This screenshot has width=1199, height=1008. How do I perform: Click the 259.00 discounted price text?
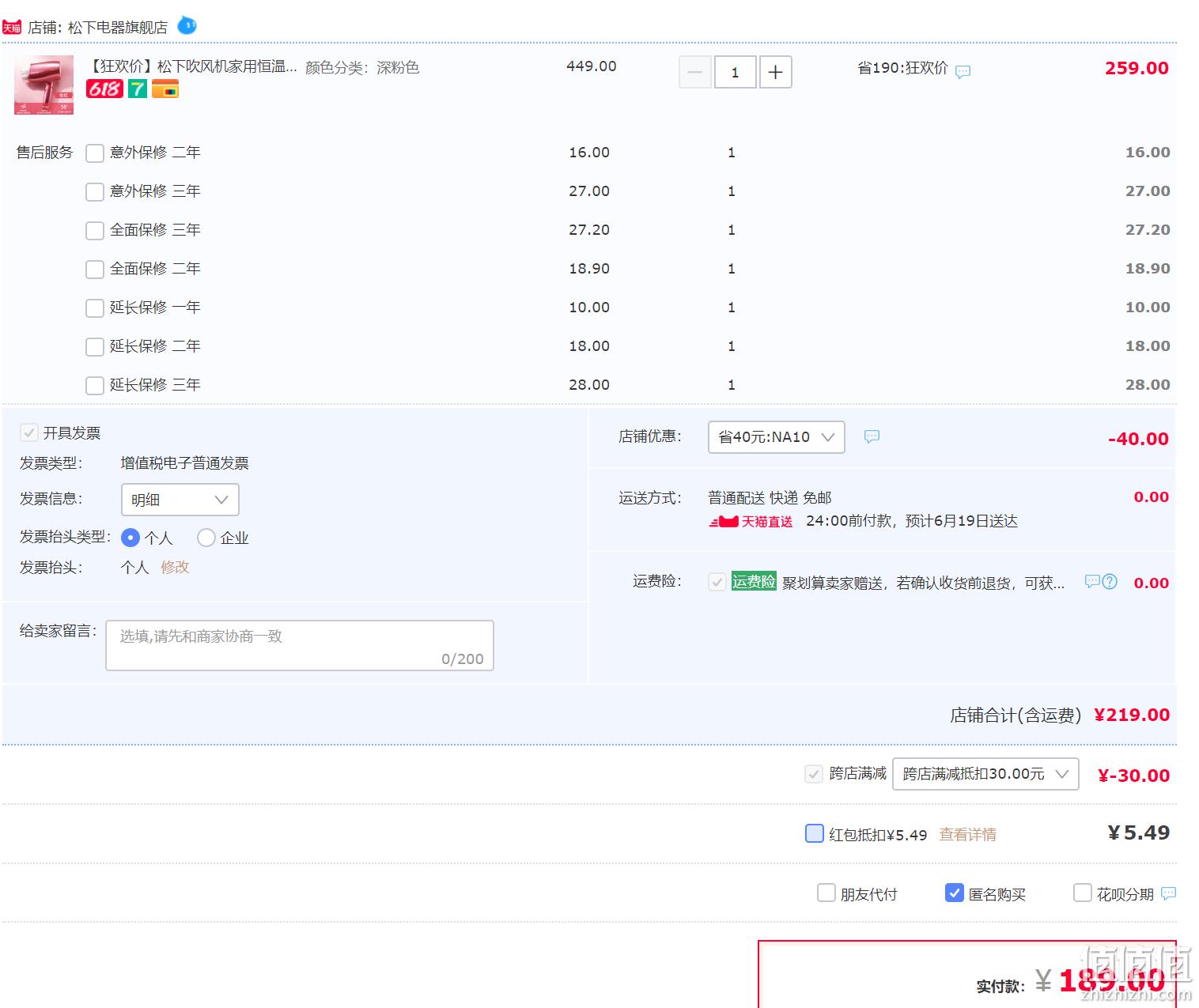point(1137,68)
